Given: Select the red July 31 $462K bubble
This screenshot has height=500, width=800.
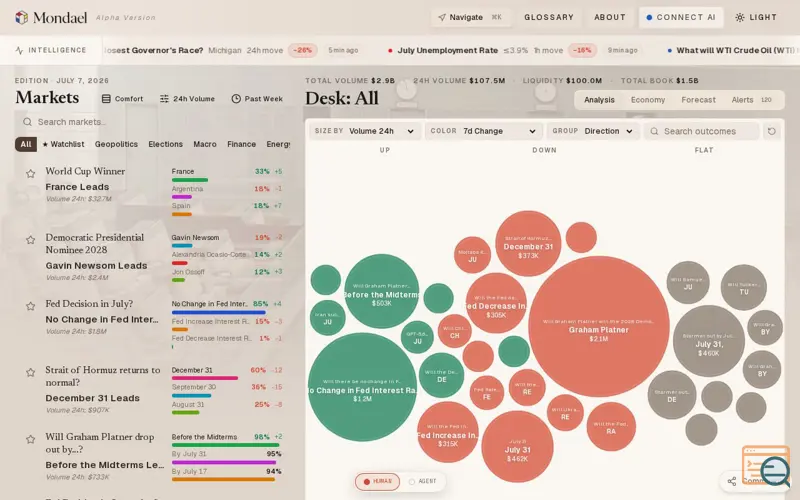Looking at the screenshot, I should click(517, 447).
